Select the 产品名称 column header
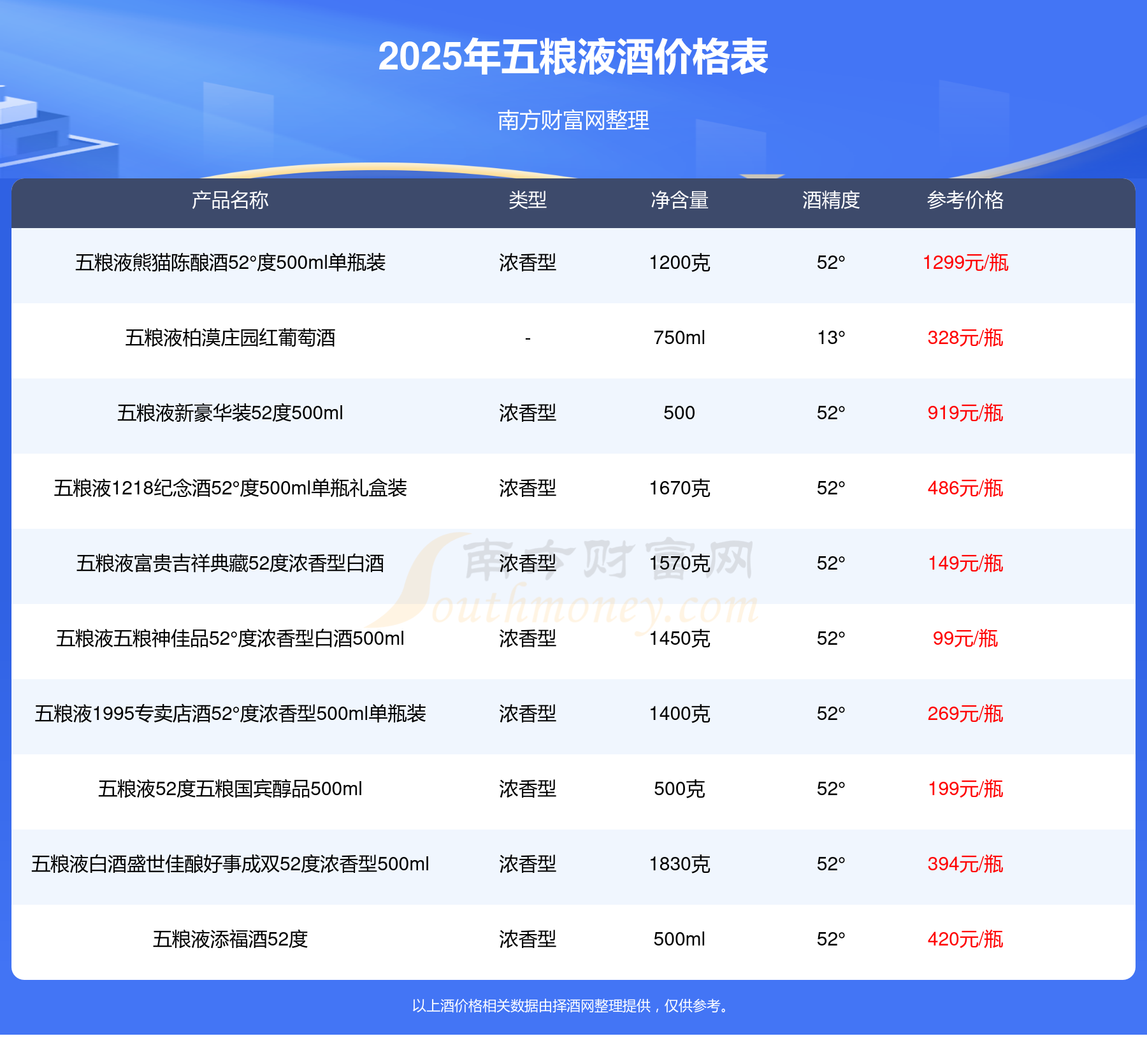 pyautogui.click(x=230, y=200)
